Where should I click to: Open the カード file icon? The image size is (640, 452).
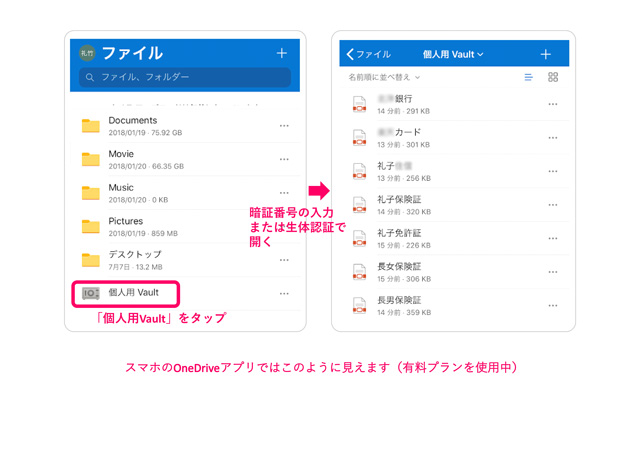(x=359, y=138)
